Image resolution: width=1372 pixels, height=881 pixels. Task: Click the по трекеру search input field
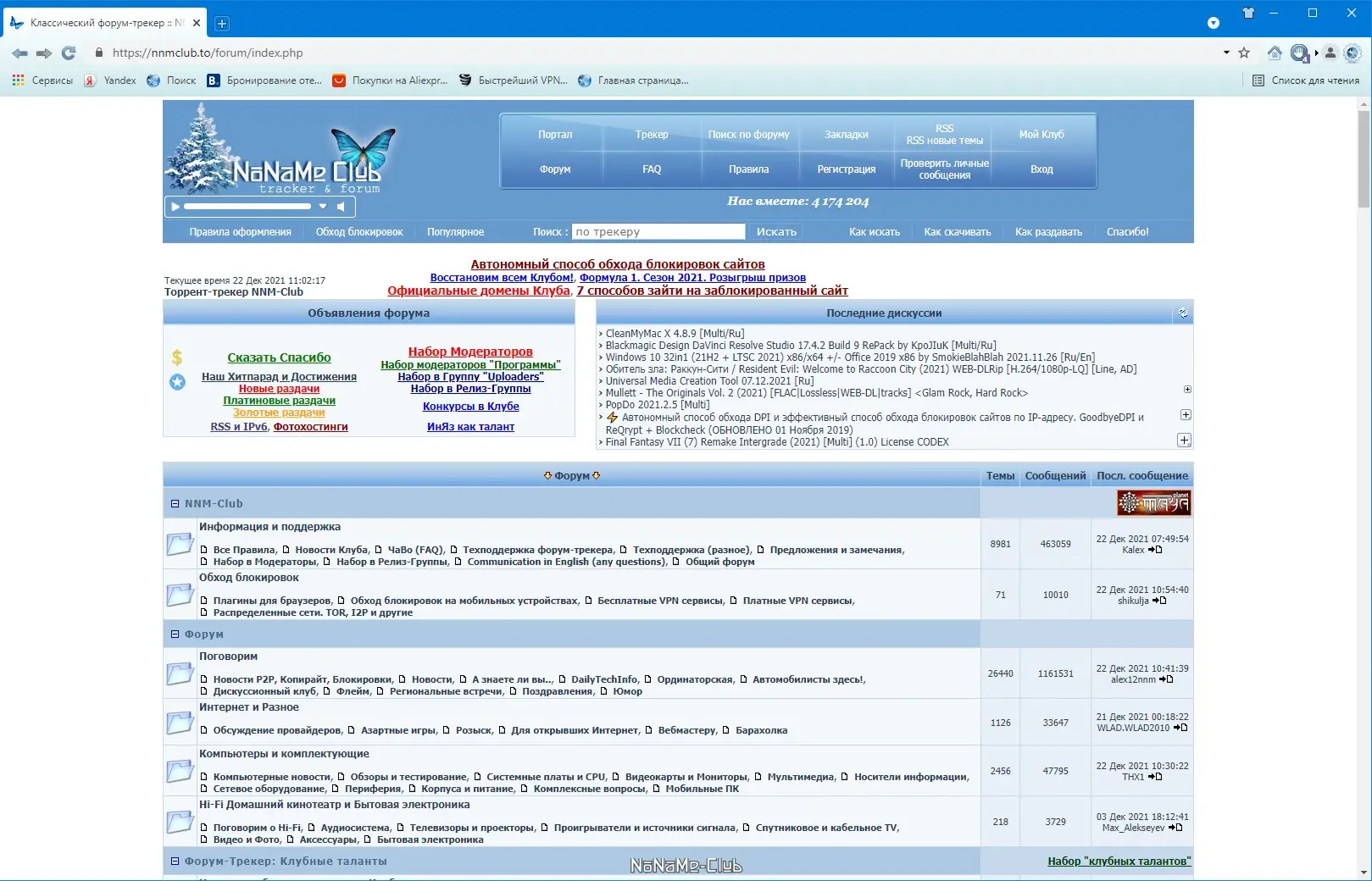click(660, 230)
